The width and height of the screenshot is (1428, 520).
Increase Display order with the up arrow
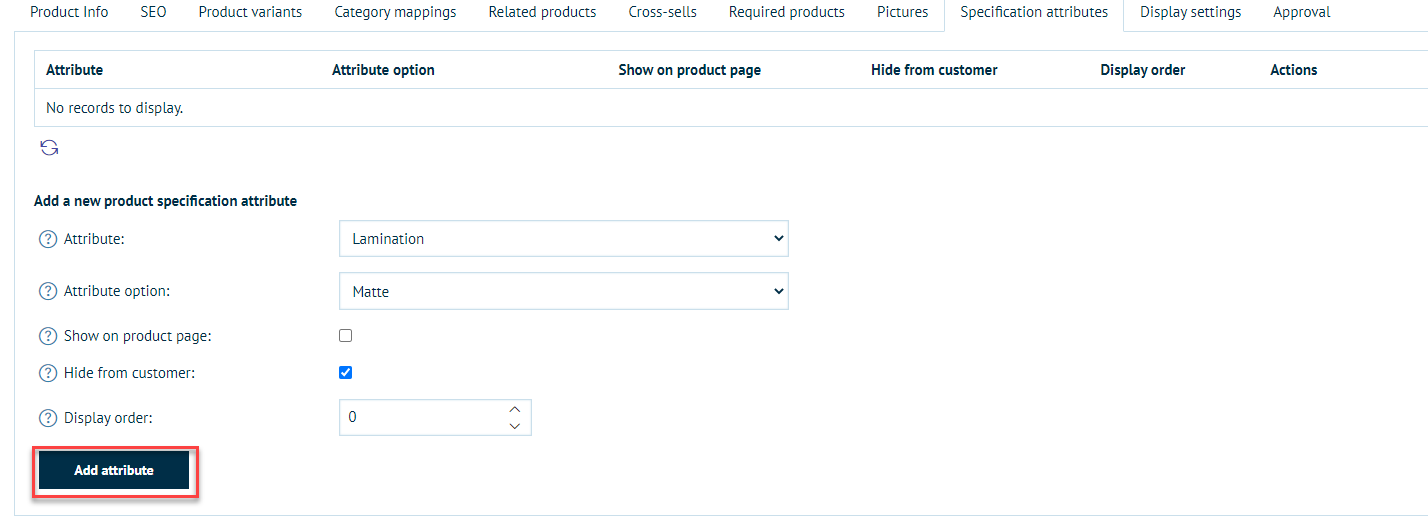pos(515,409)
